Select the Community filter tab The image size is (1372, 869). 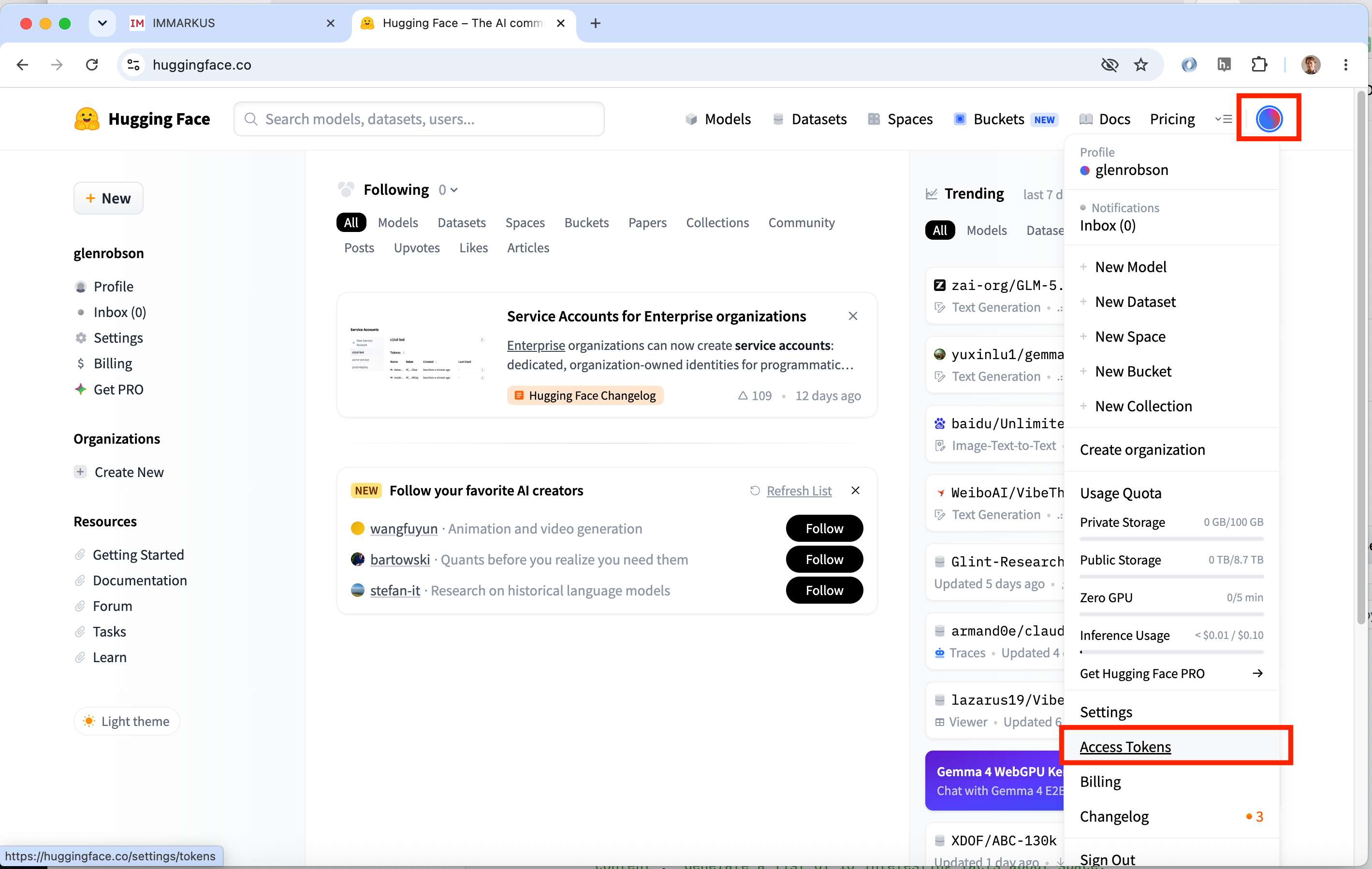[801, 222]
